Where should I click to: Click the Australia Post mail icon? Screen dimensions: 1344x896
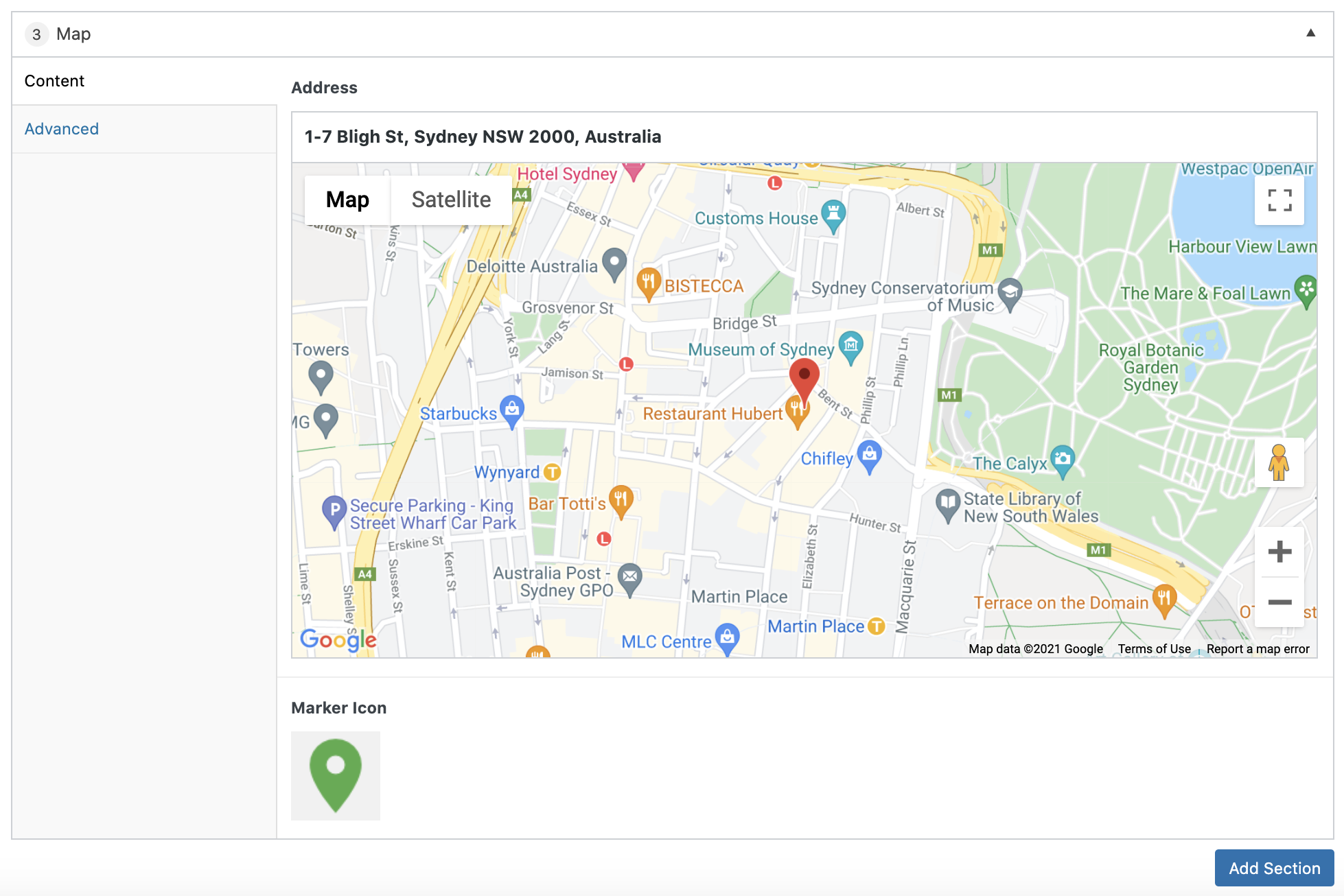(629, 580)
